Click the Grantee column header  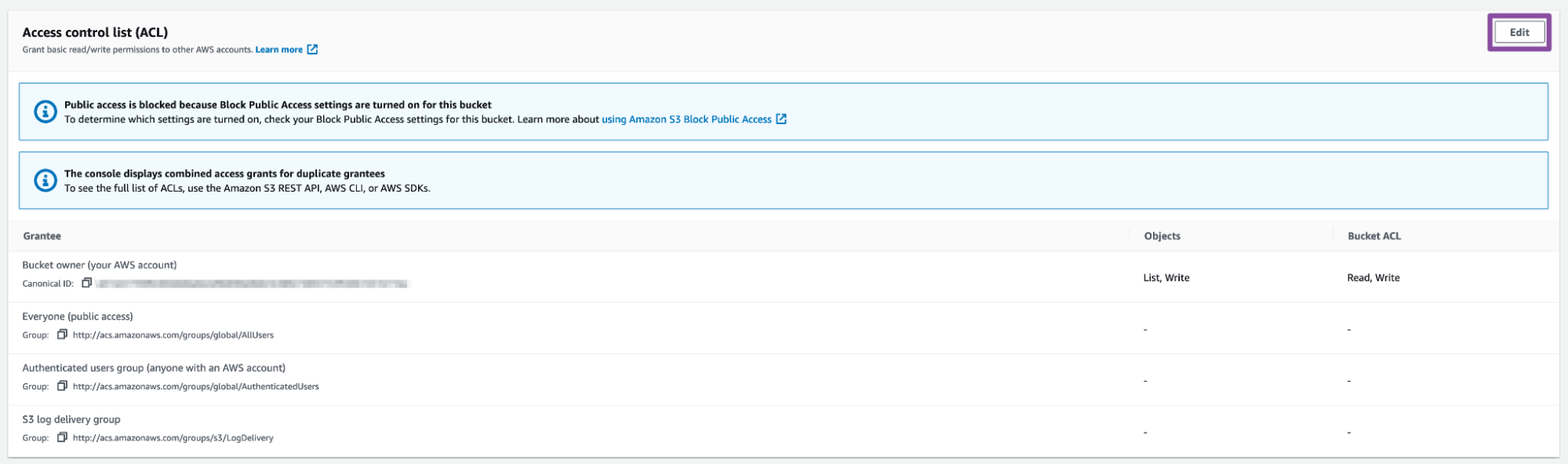tap(42, 236)
